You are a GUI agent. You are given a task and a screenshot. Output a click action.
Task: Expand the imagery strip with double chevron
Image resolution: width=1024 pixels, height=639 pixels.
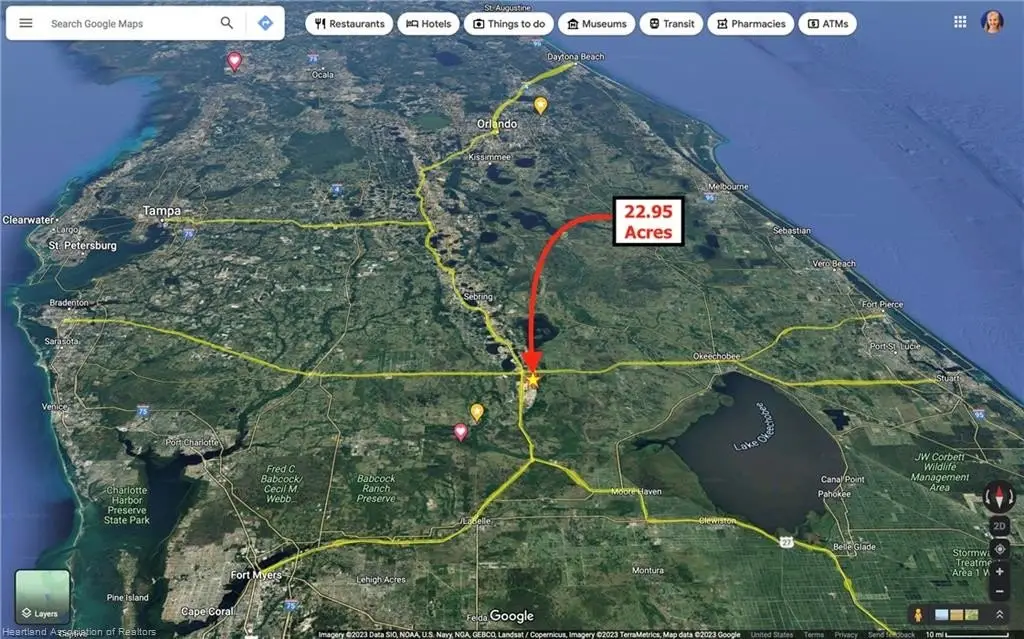point(1000,615)
